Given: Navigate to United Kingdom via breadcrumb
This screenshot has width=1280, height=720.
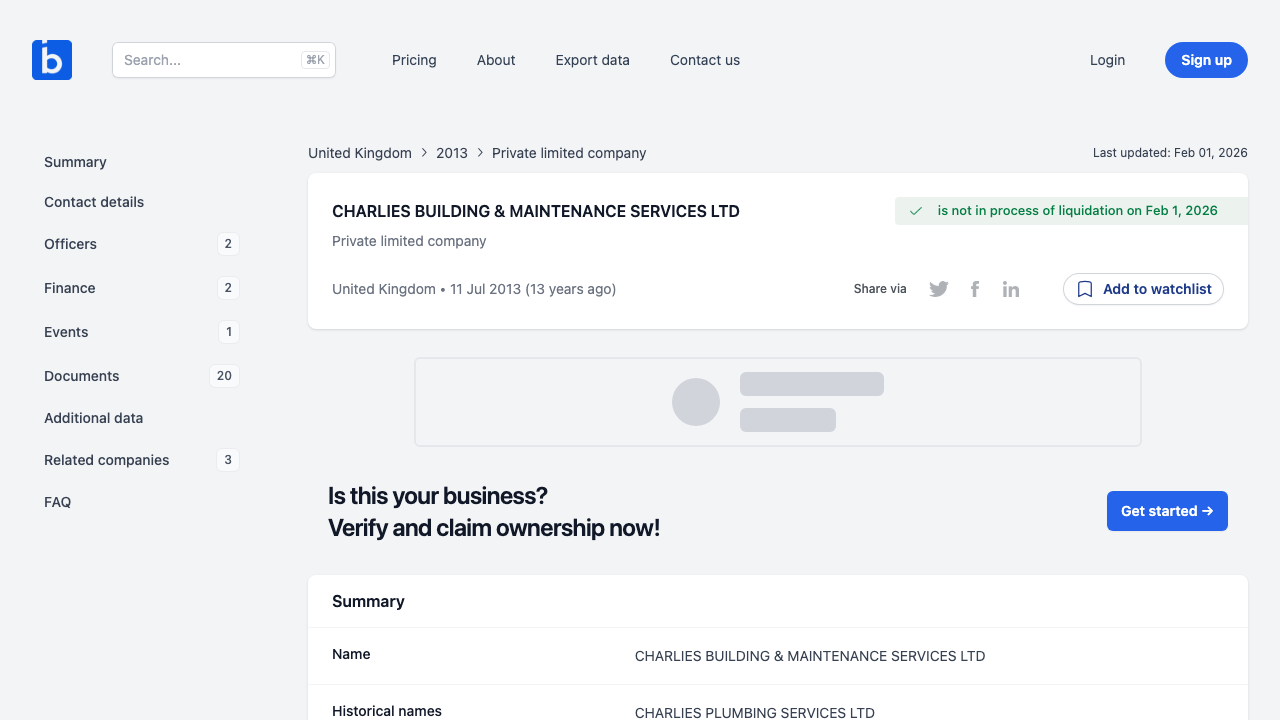Looking at the screenshot, I should (360, 153).
